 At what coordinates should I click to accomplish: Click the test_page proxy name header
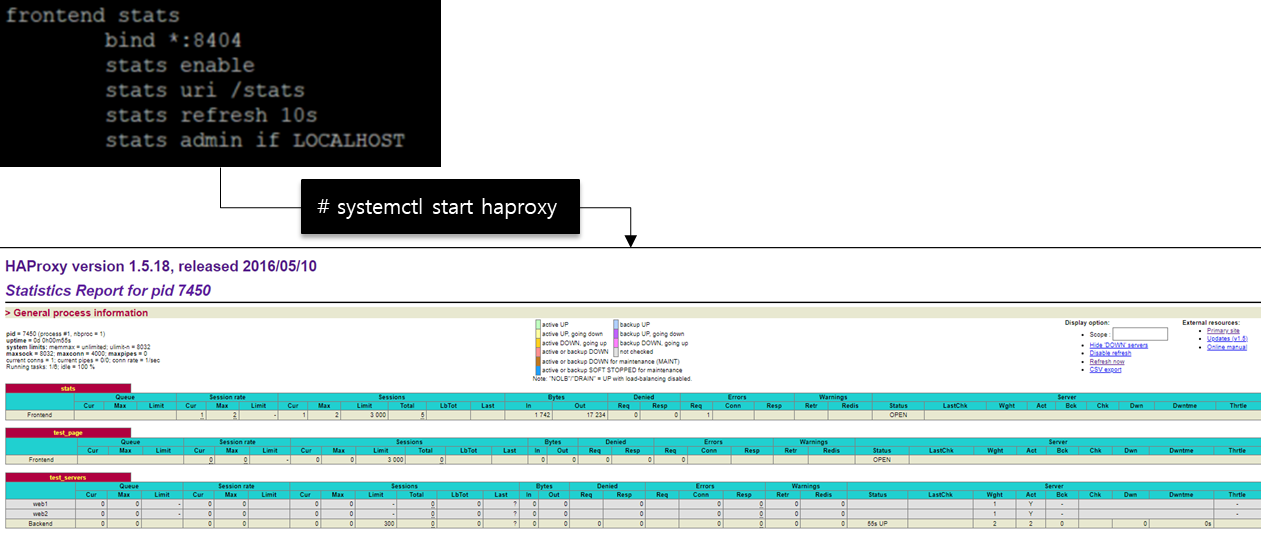(68, 433)
